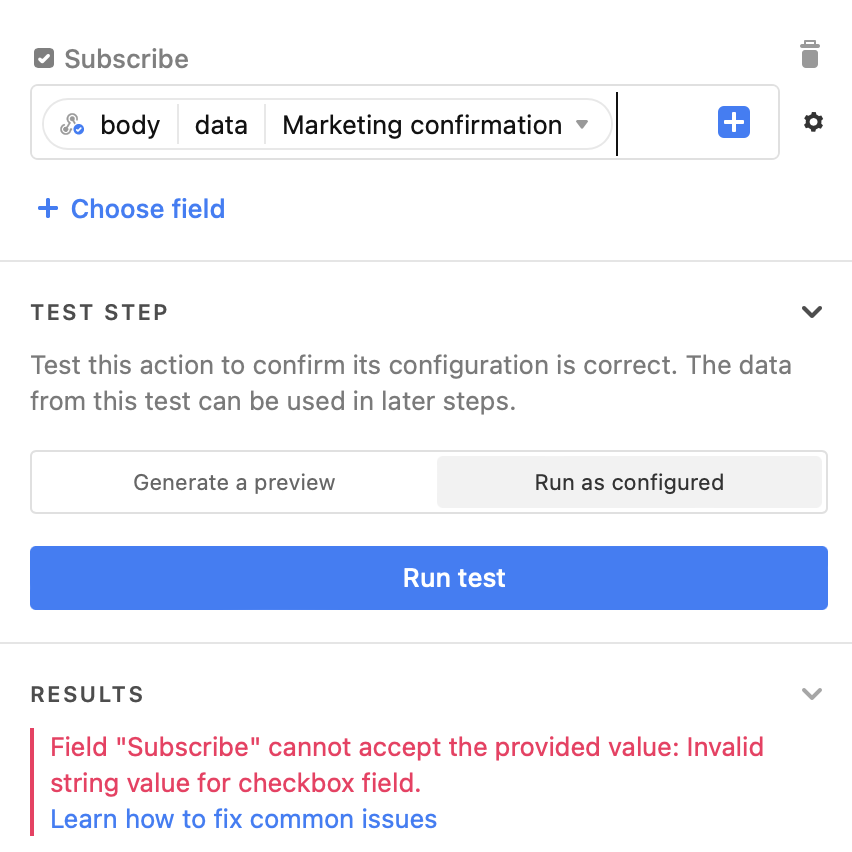This screenshot has height=852, width=852.
Task: Open field settings gear icon
Action: pyautogui.click(x=813, y=122)
